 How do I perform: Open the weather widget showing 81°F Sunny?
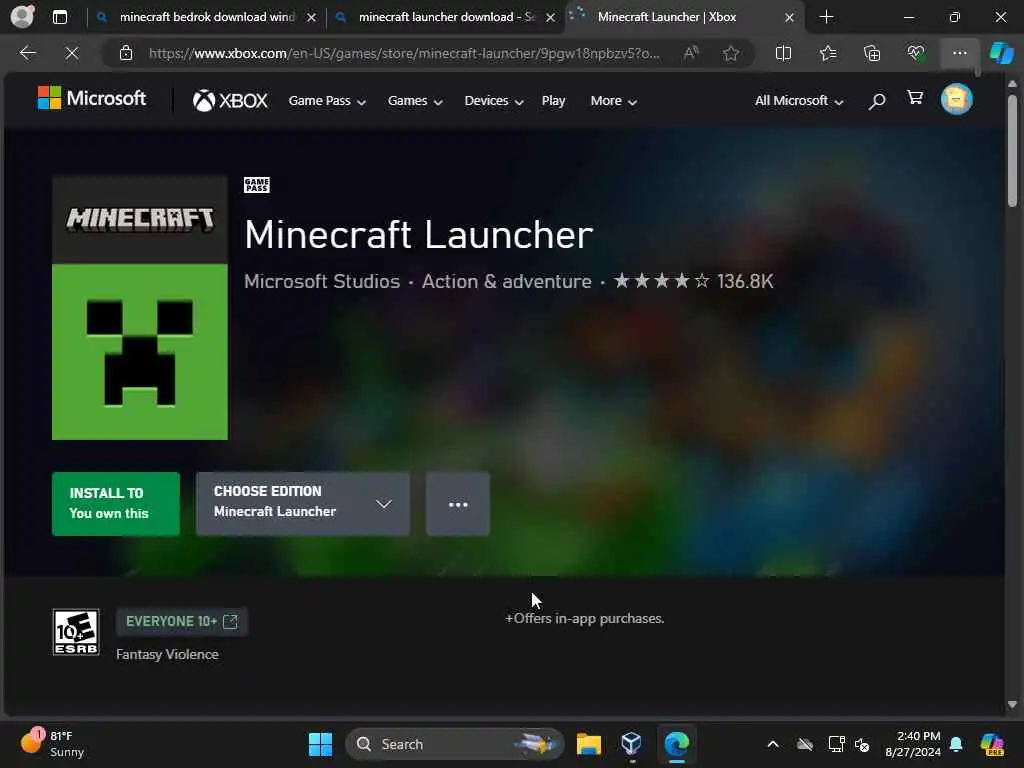52,744
